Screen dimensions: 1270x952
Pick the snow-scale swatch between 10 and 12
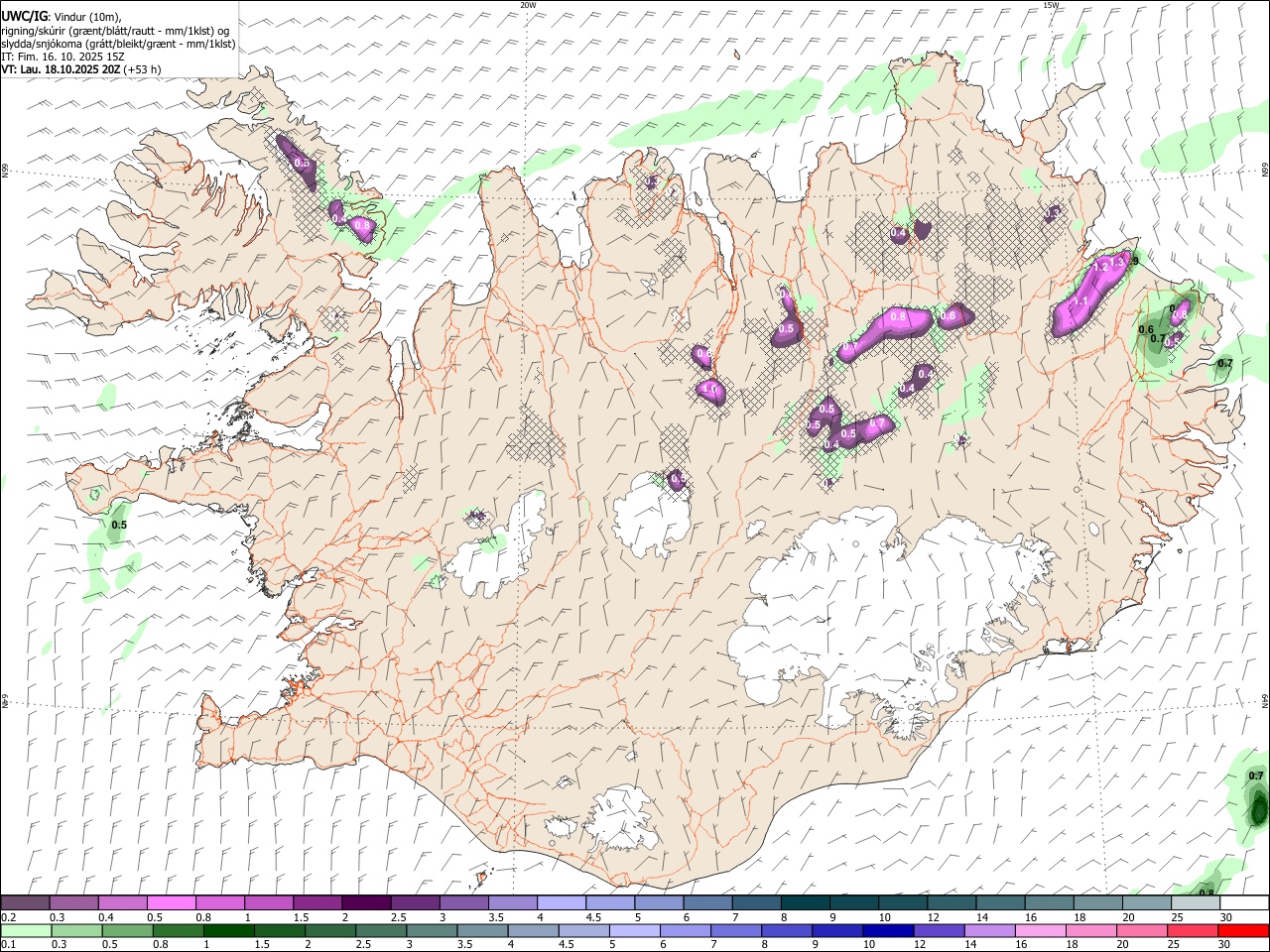903,903
